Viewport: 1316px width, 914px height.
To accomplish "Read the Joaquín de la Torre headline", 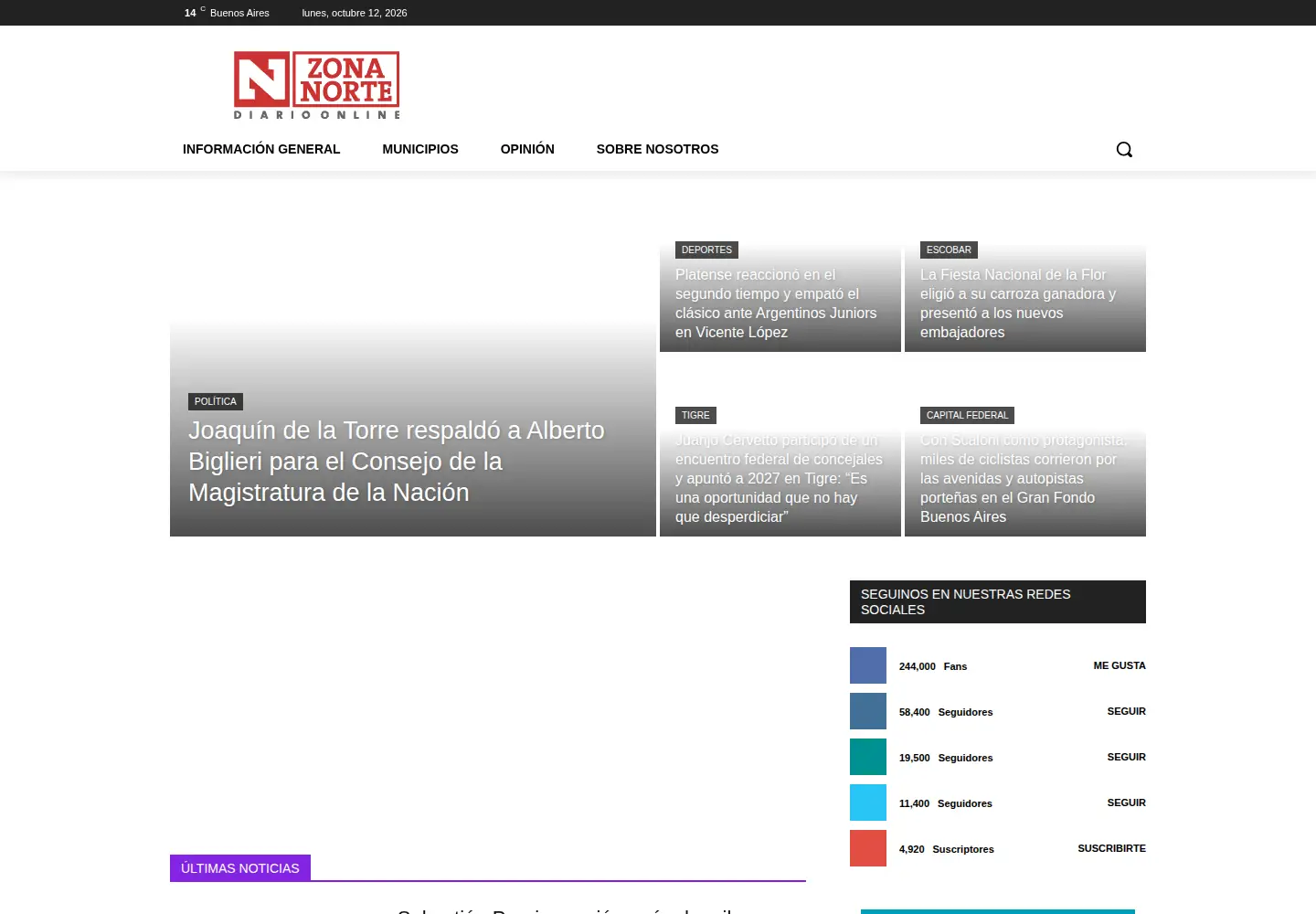I will click(397, 462).
